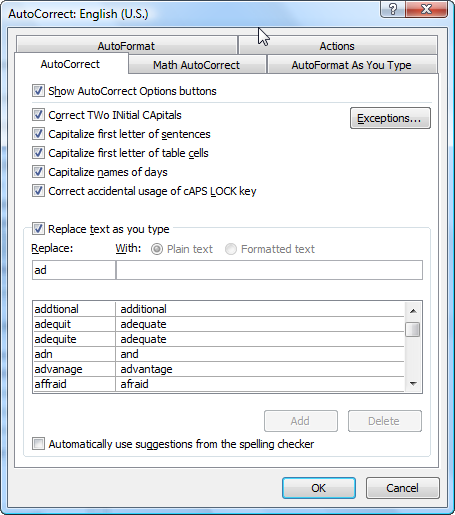
Task: Switch to the Actions tab
Action: (337, 46)
